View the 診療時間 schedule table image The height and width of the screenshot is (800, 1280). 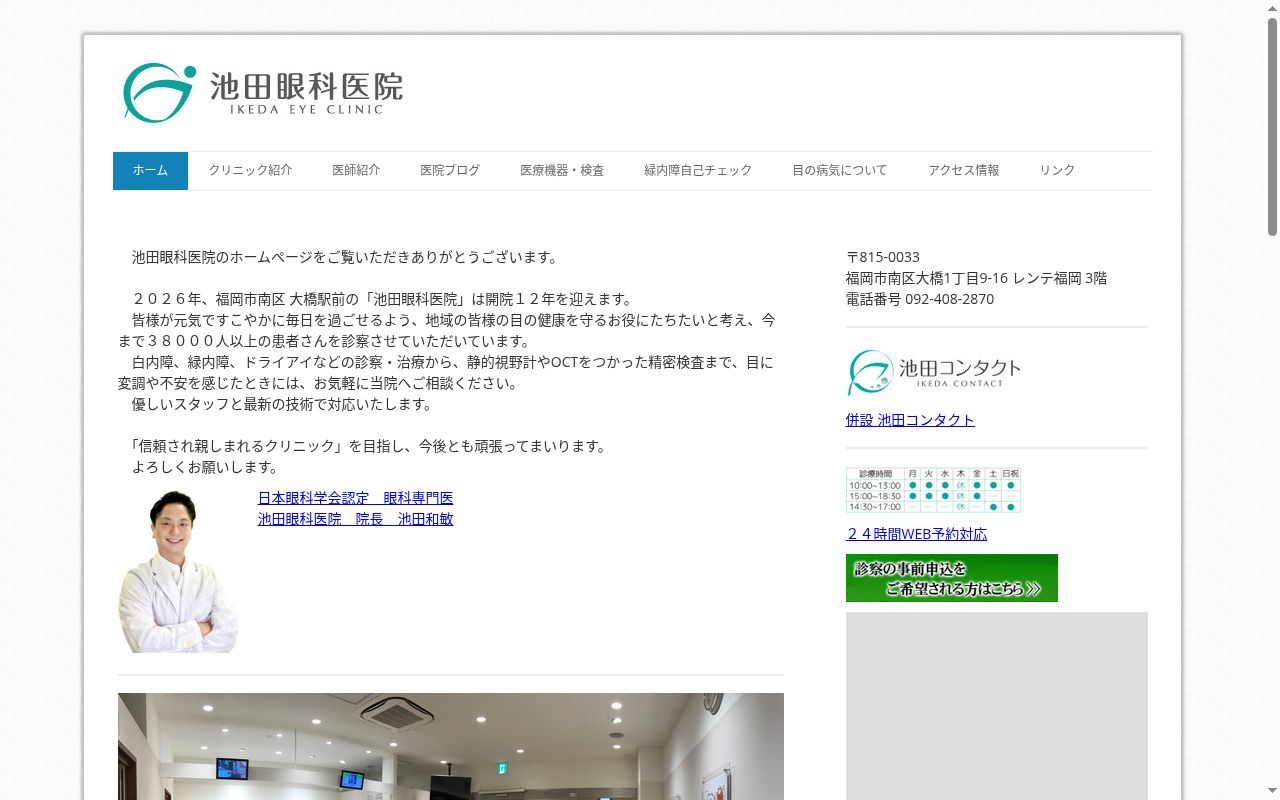[934, 490]
